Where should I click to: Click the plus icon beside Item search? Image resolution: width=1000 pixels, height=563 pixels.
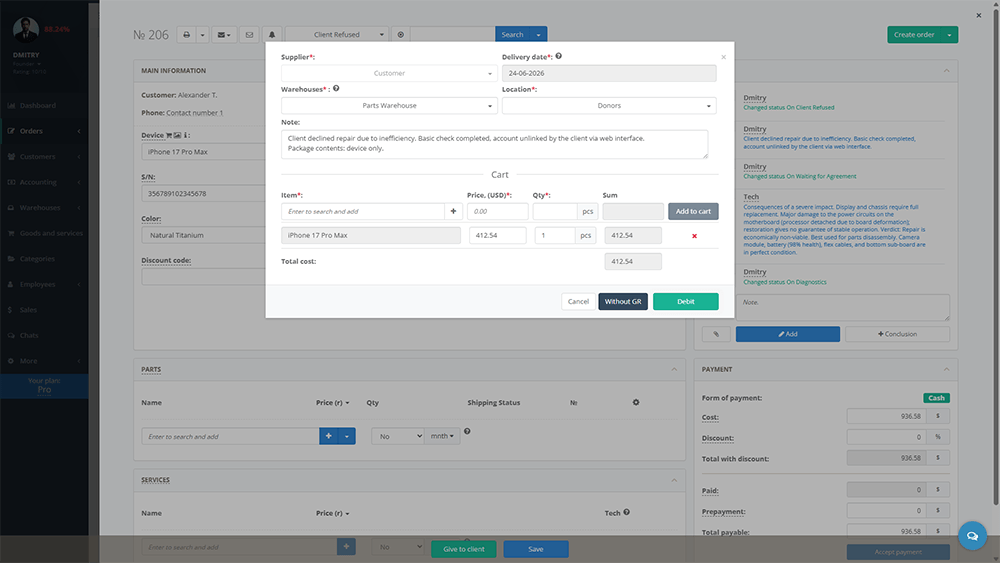[453, 211]
